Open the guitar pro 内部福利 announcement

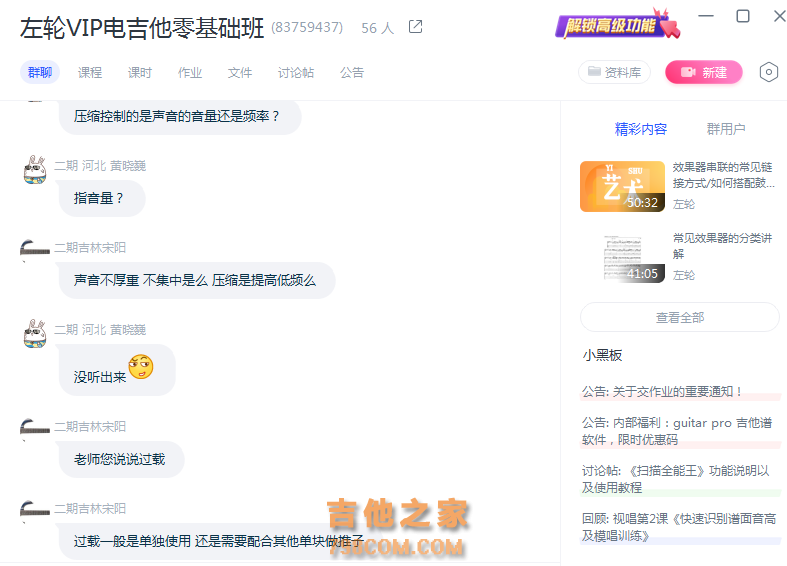[677, 431]
